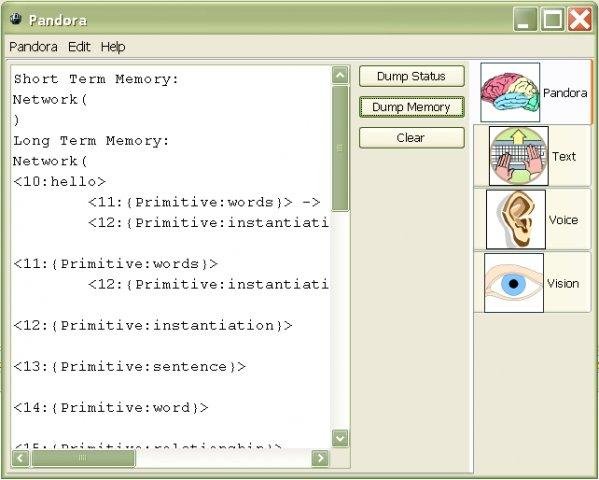Click the '<14:{Primitive:word}>' line
Viewport: 599px width, 480px height.
(x=111, y=408)
